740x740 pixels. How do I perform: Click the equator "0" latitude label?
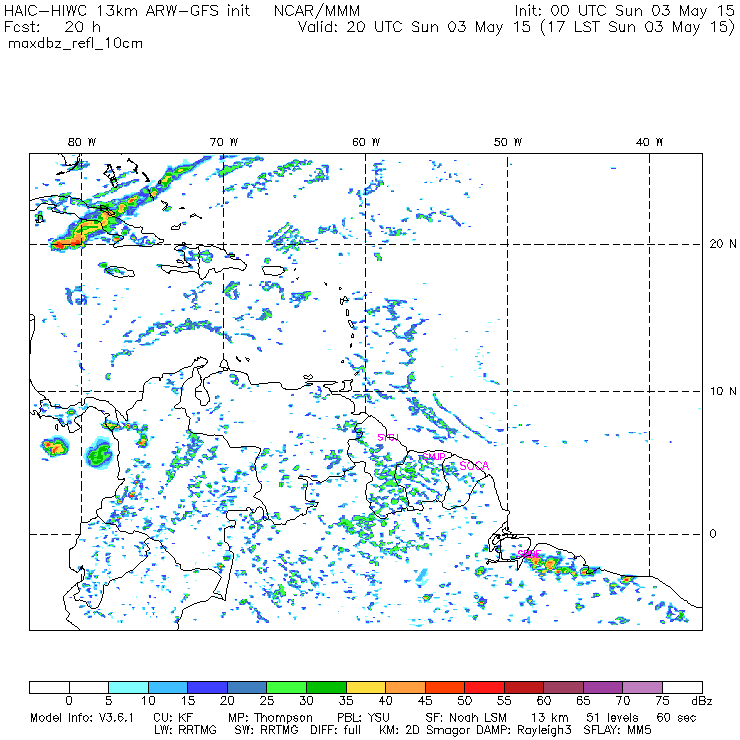713,533
